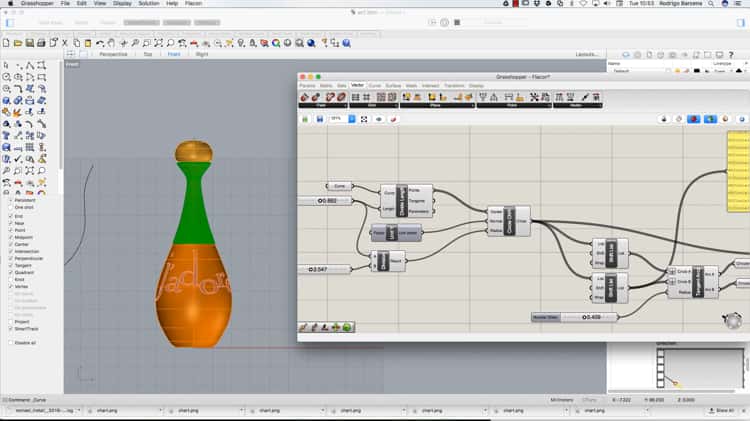The width and height of the screenshot is (750, 421).
Task: Click the eye named-views icon in Grasshopper
Action: click(379, 119)
